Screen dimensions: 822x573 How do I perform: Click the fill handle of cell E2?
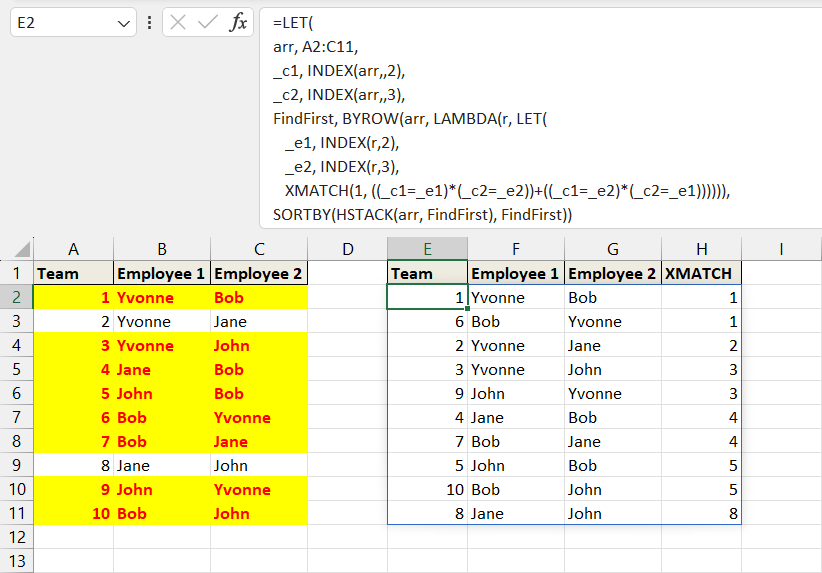[x=467, y=309]
